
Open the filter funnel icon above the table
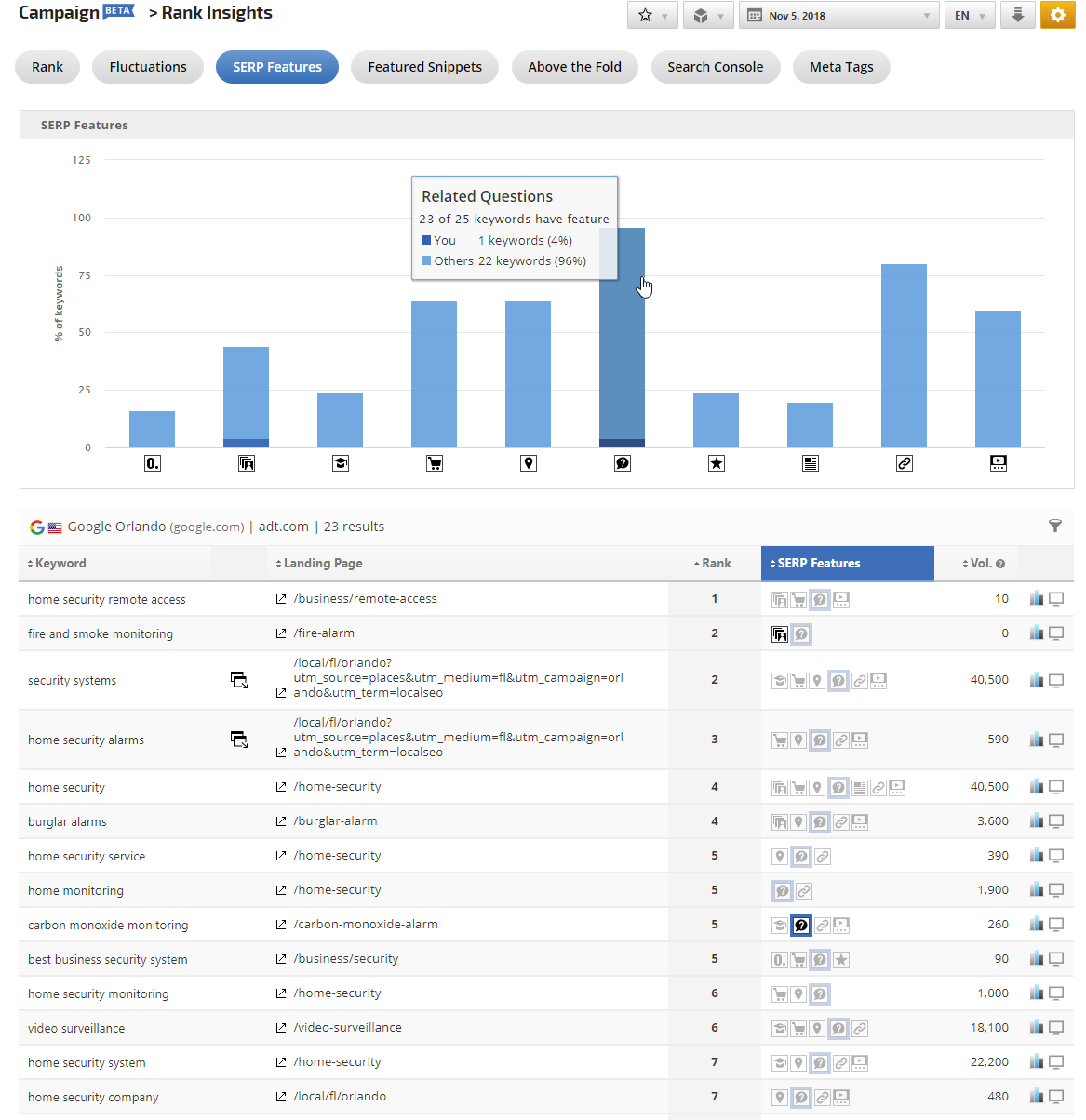click(x=1055, y=527)
